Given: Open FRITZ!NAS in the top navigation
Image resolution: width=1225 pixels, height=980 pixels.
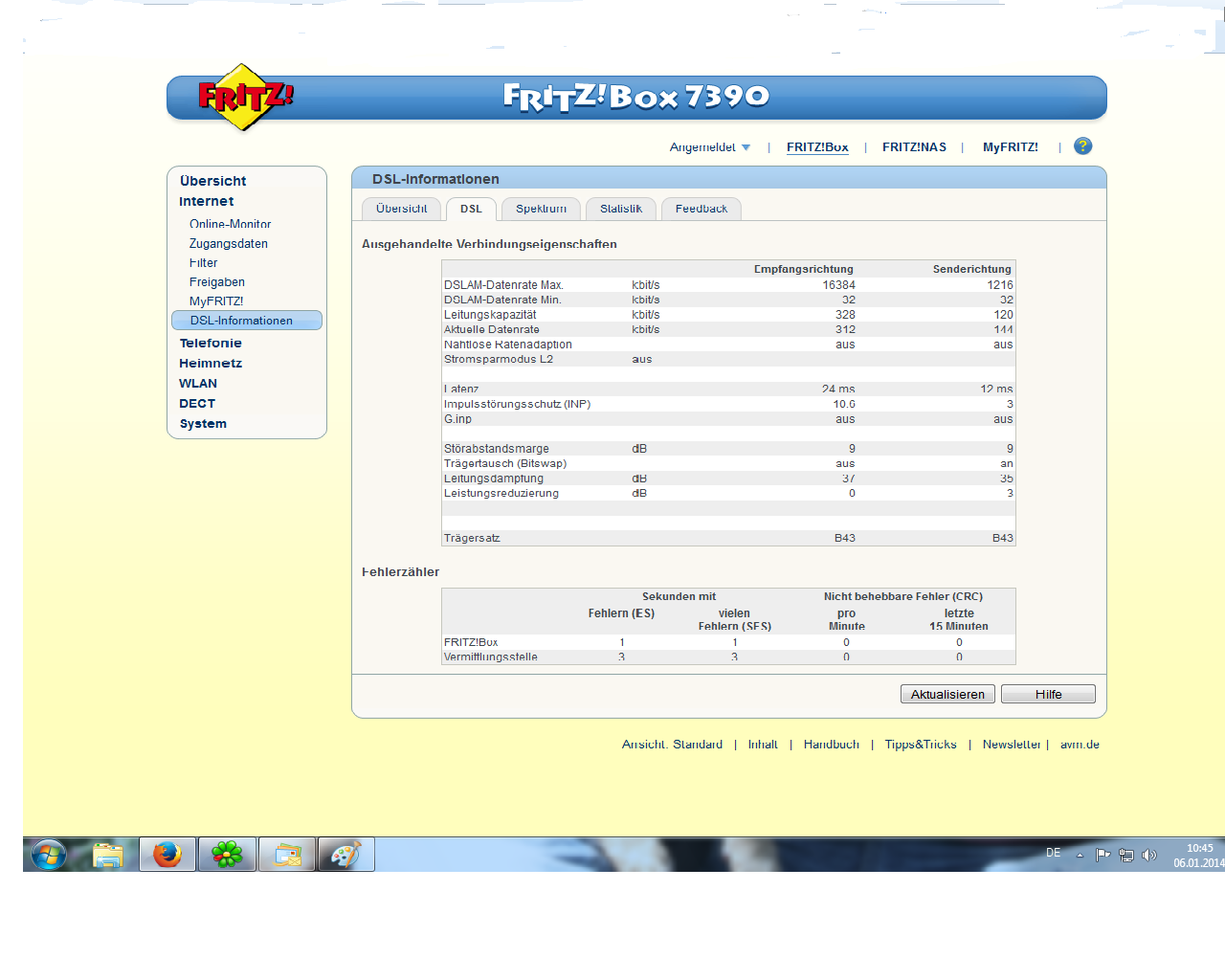Looking at the screenshot, I should (914, 147).
